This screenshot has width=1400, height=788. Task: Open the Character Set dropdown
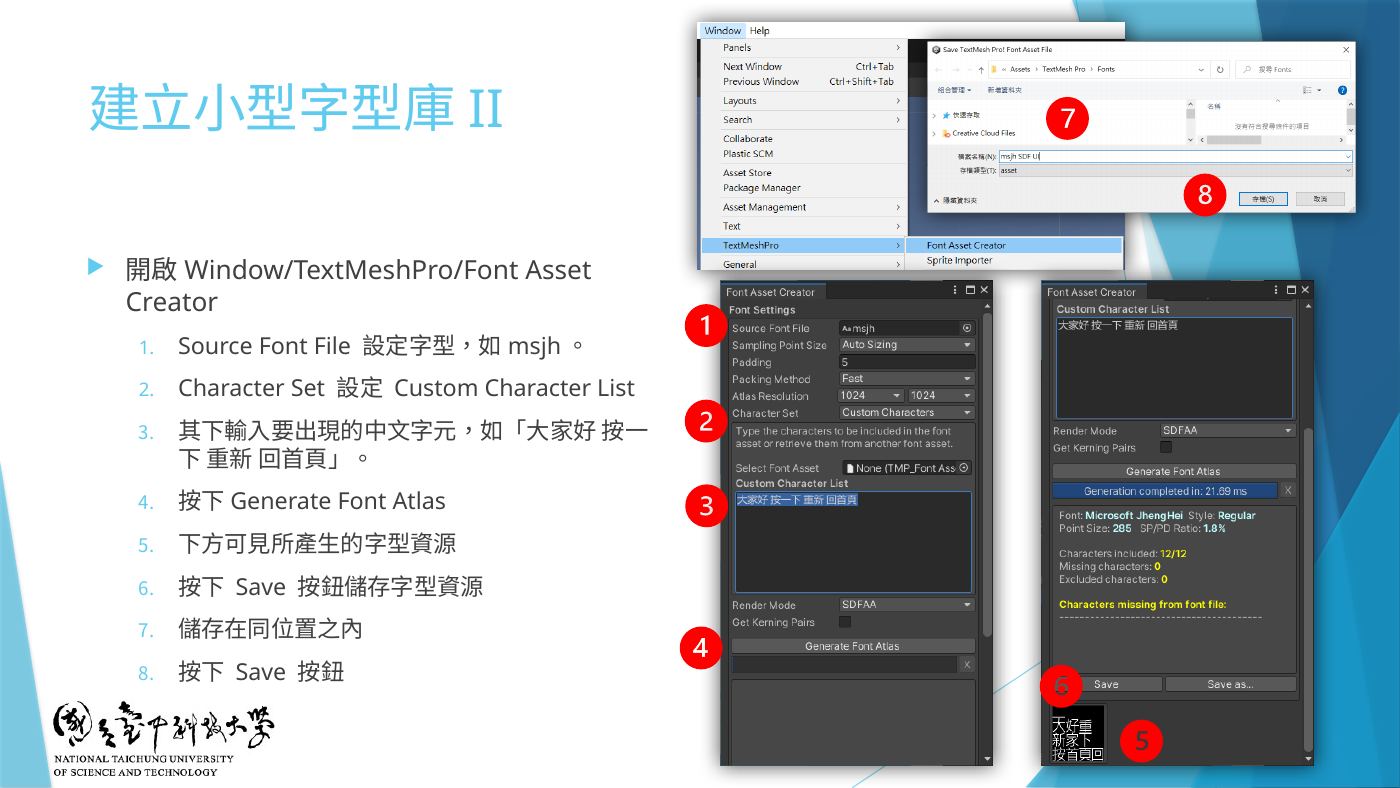(x=906, y=412)
